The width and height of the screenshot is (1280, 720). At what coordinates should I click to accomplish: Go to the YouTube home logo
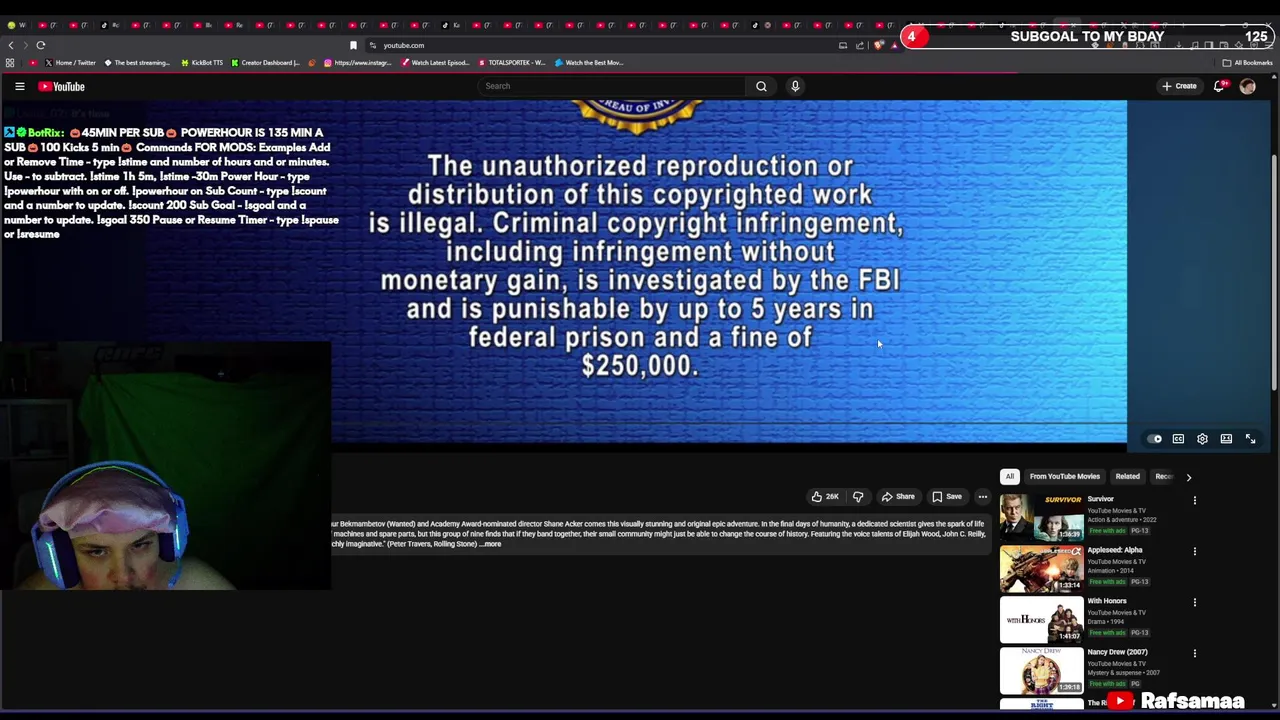(x=62, y=86)
